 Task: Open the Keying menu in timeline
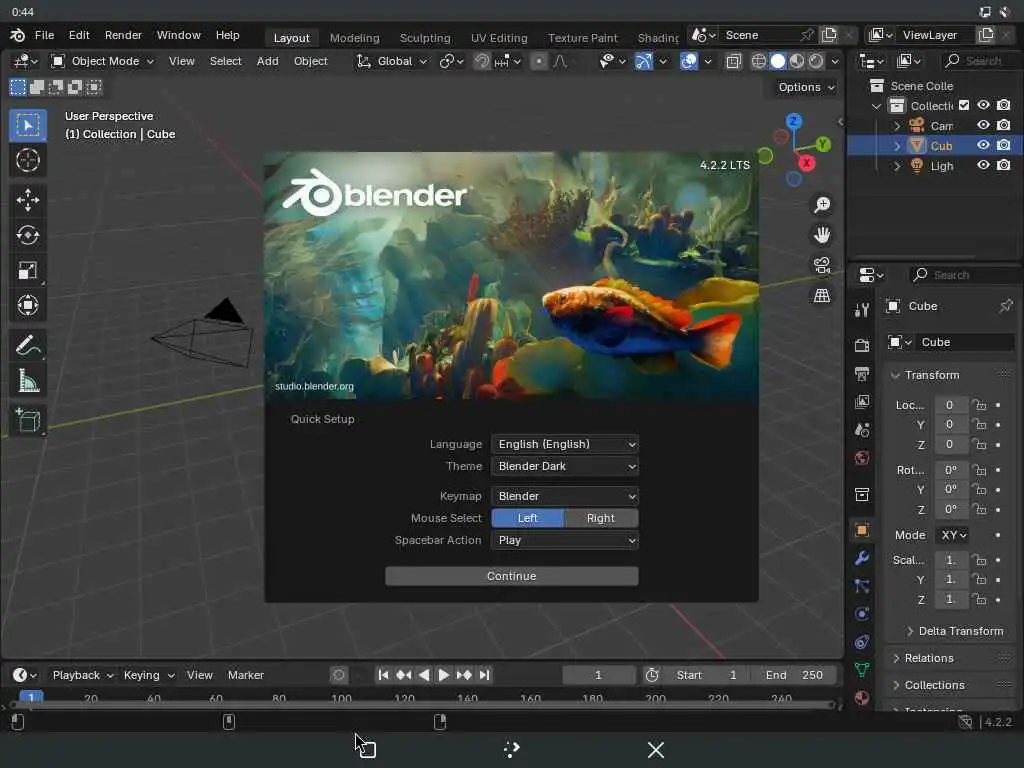(148, 675)
